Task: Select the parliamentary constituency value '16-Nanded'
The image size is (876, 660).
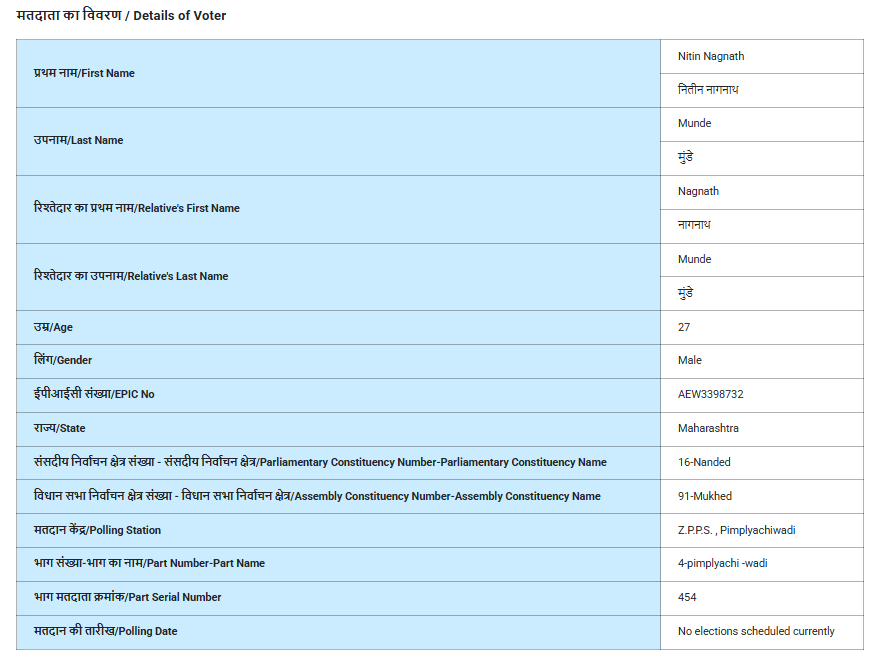Action: [704, 462]
